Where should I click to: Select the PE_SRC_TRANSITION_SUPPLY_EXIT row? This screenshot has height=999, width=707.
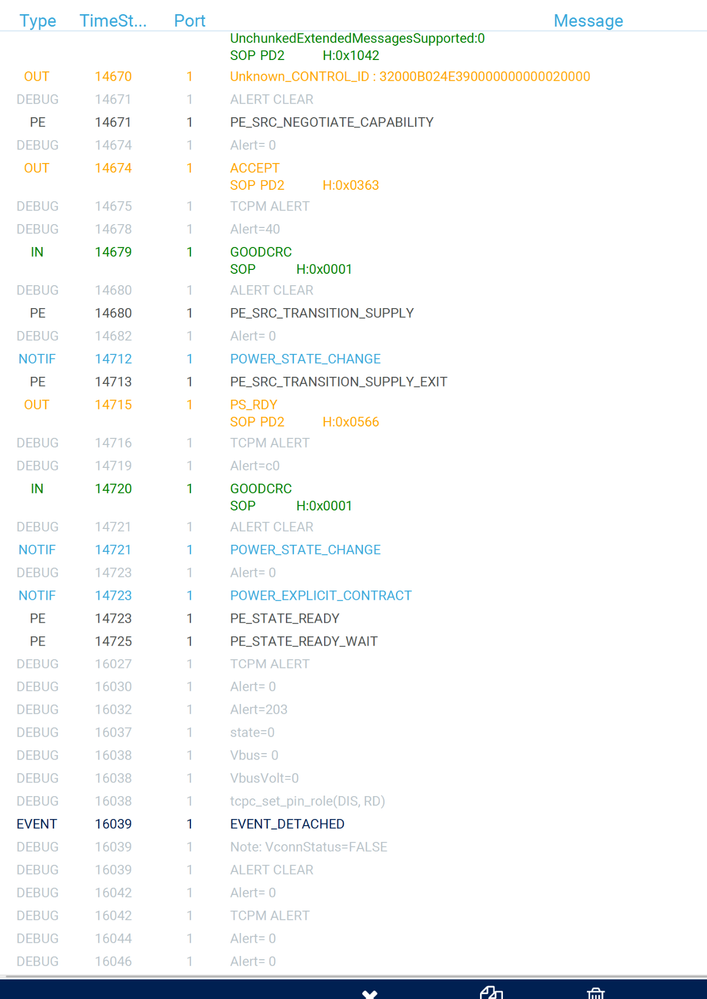coord(354,382)
